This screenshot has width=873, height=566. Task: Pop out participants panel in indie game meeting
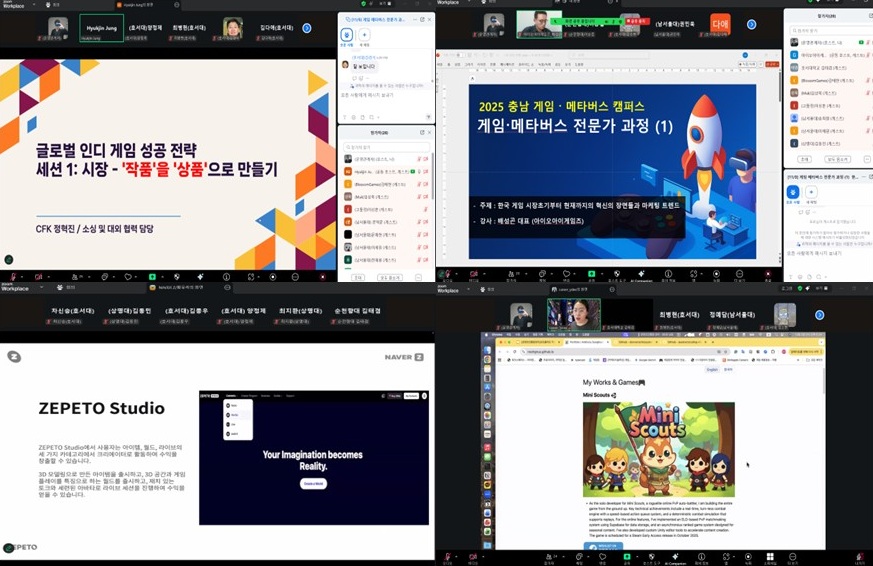point(422,132)
